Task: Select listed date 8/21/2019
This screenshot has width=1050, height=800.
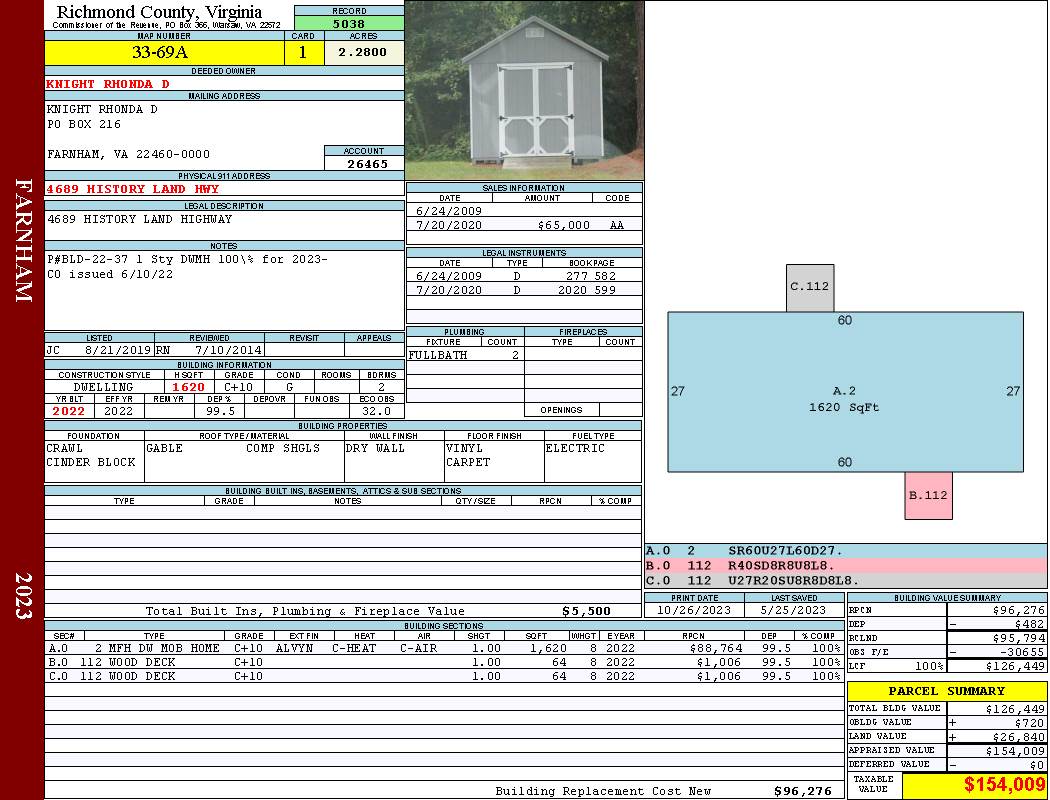Action: pos(118,349)
